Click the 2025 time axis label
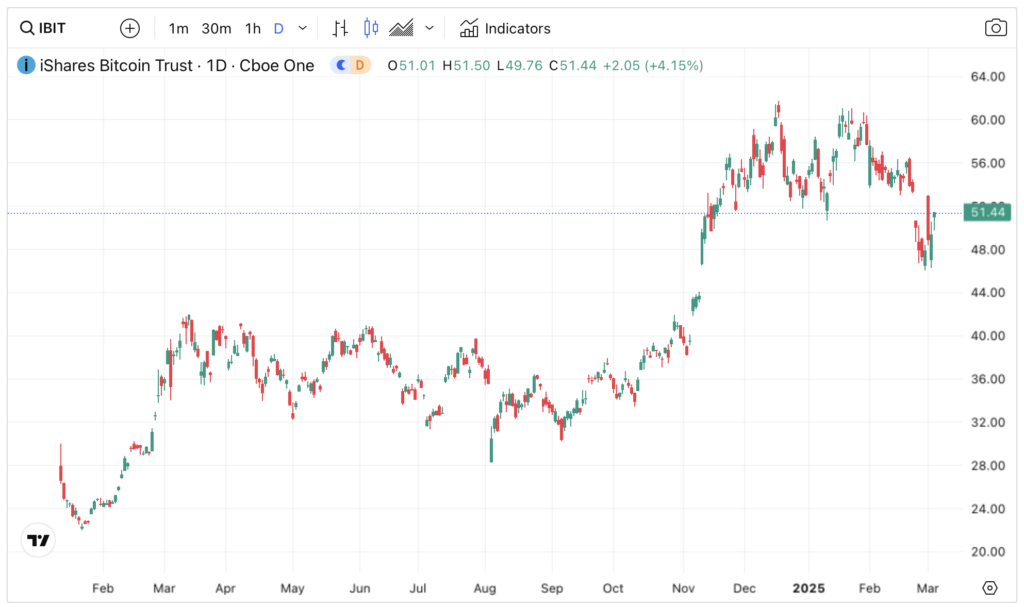The image size is (1024, 607). point(808,588)
